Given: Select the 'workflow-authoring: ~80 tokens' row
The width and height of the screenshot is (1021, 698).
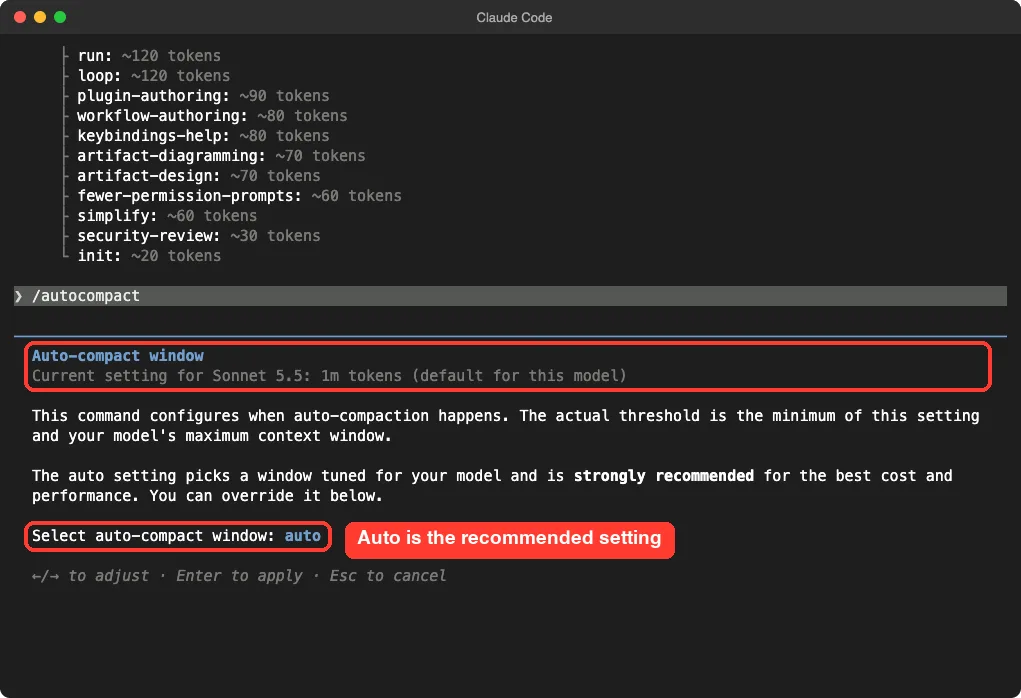Looking at the screenshot, I should [212, 116].
